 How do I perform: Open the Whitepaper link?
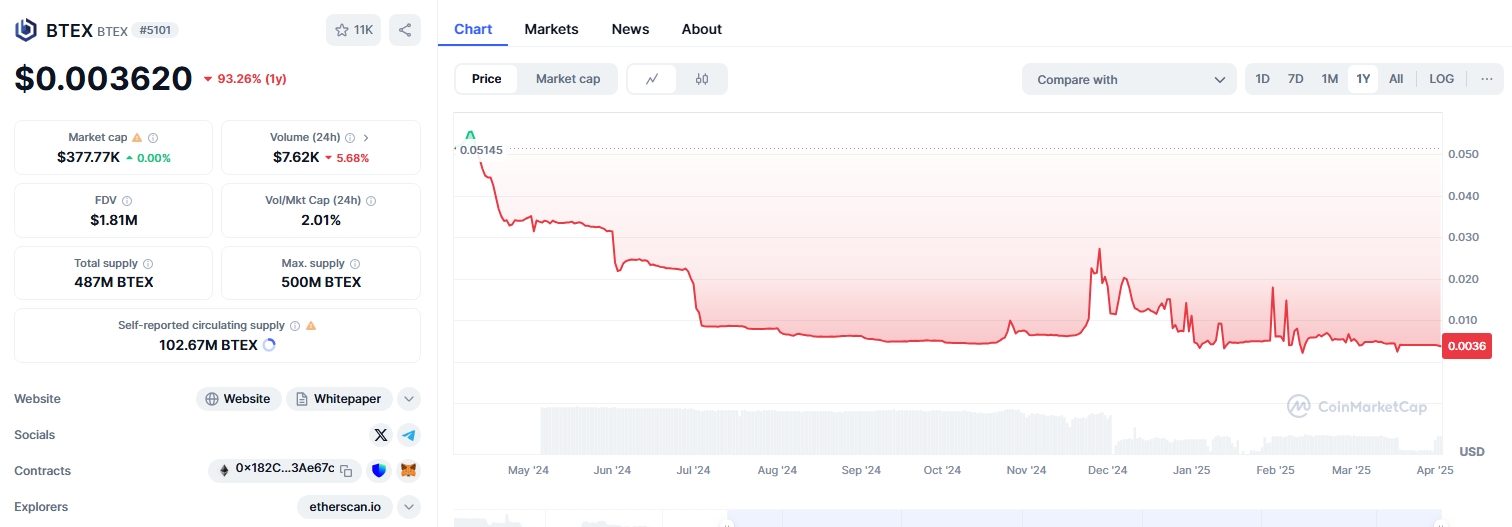[339, 399]
